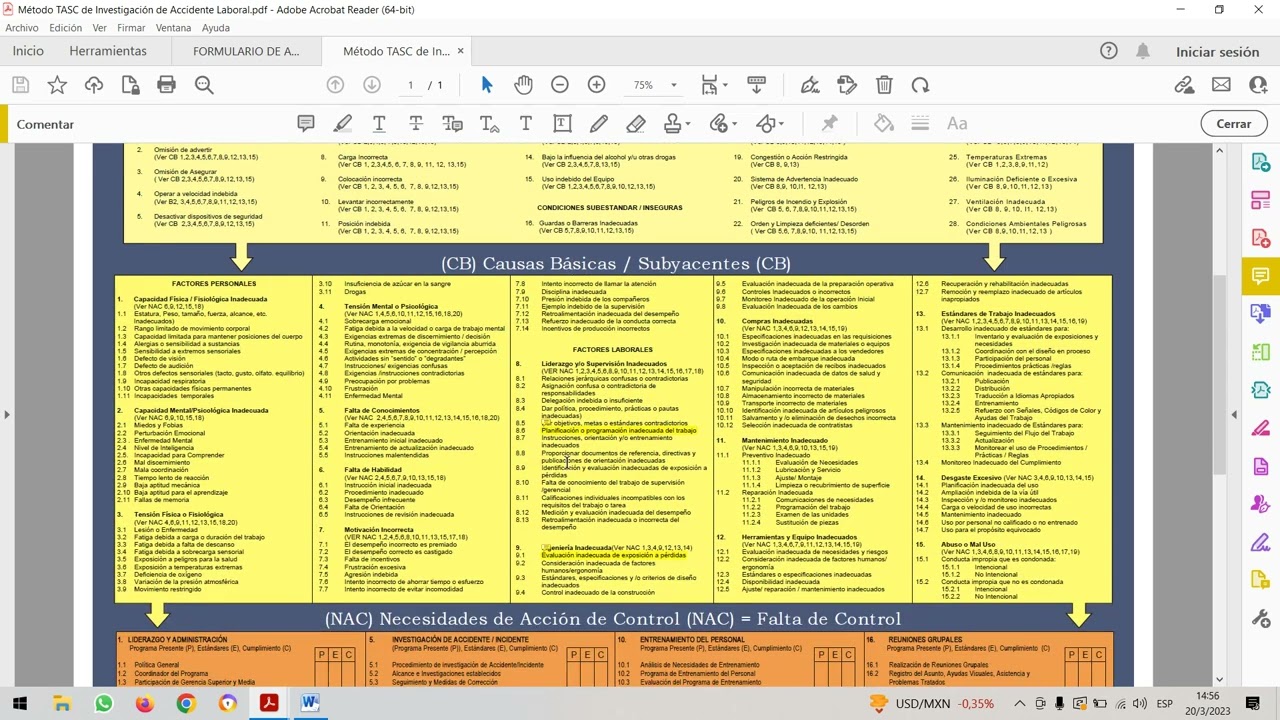The height and width of the screenshot is (720, 1280).
Task: Switch to FORMULARIO DE A... document tab
Action: [x=246, y=51]
